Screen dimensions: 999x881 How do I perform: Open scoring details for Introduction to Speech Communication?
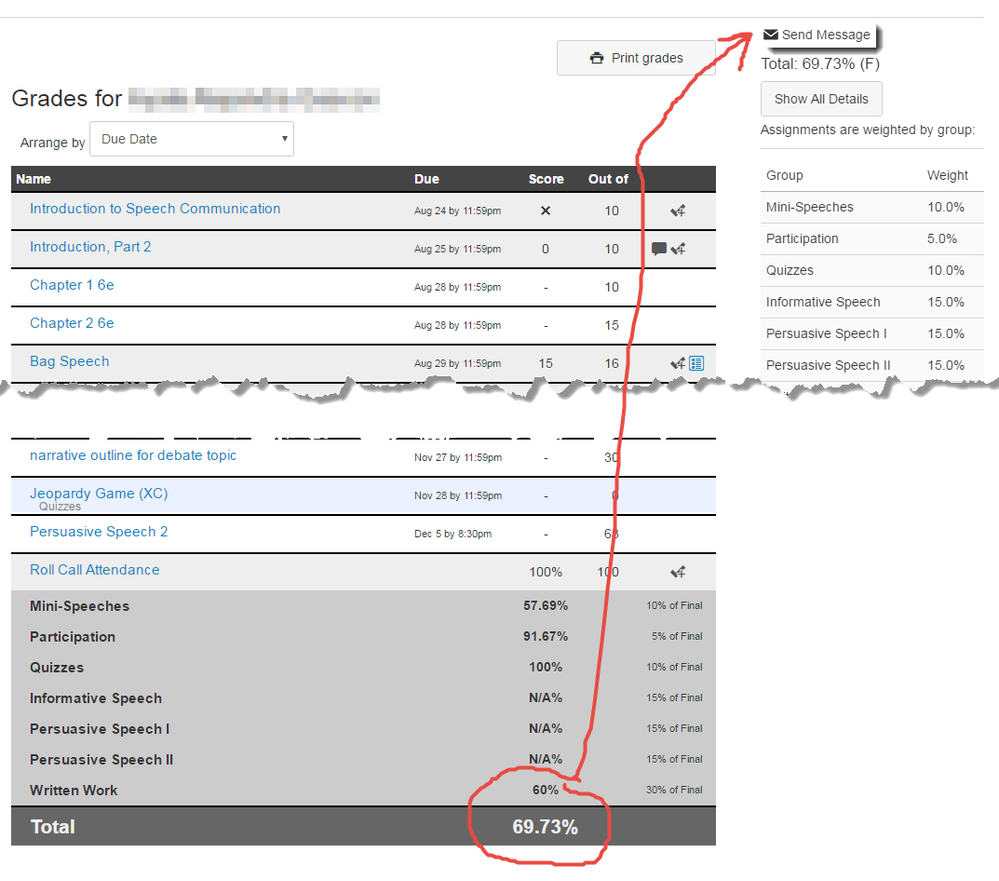[678, 210]
